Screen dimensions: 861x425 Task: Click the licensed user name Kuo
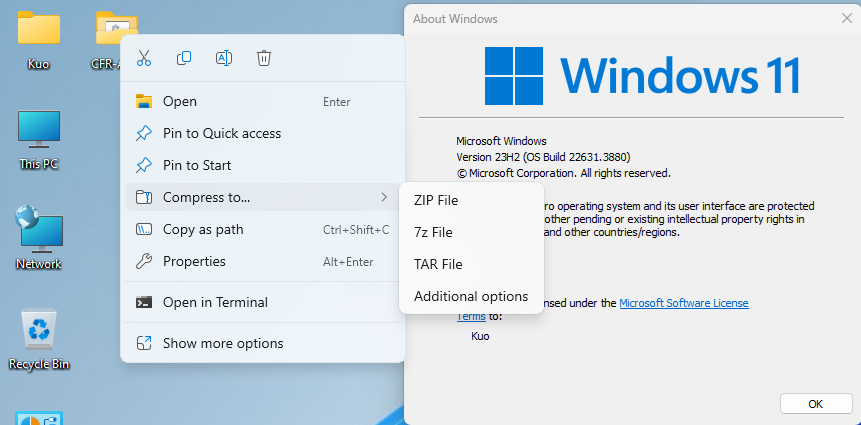coord(480,336)
